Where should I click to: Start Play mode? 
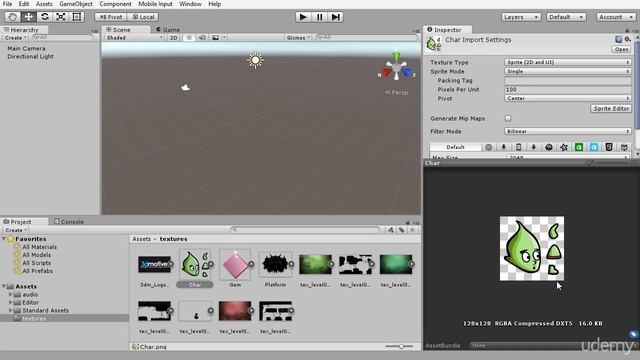coord(303,17)
